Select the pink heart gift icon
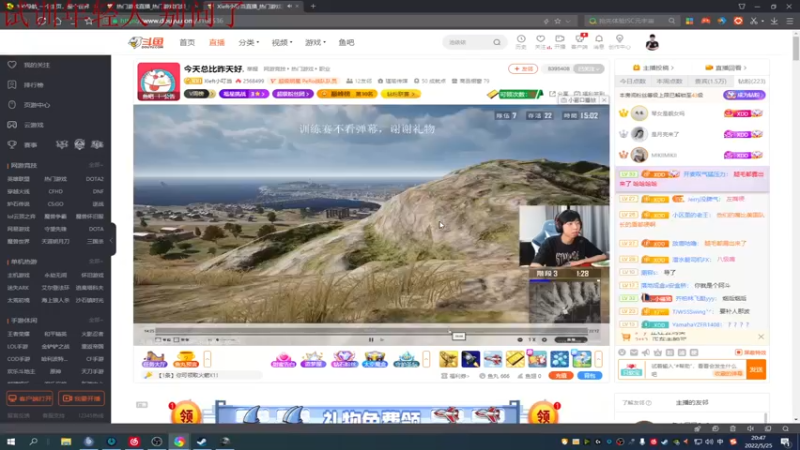This screenshot has height=450, width=800. click(x=284, y=359)
